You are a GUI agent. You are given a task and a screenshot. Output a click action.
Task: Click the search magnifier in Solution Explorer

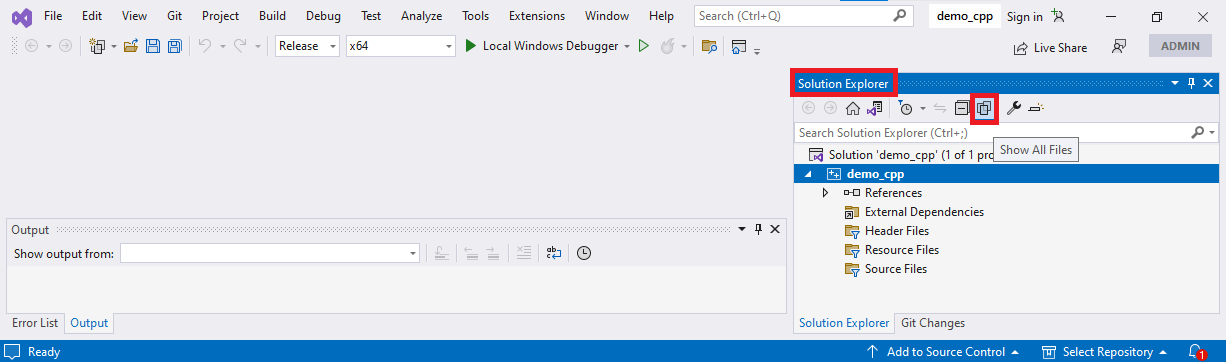click(1198, 132)
